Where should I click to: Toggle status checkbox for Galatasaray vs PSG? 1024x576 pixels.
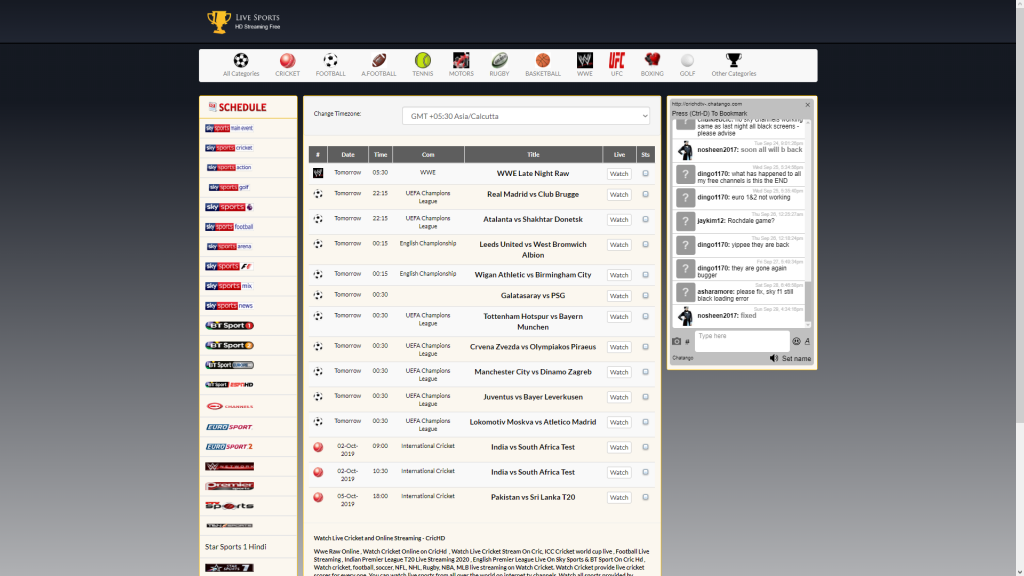pos(645,296)
